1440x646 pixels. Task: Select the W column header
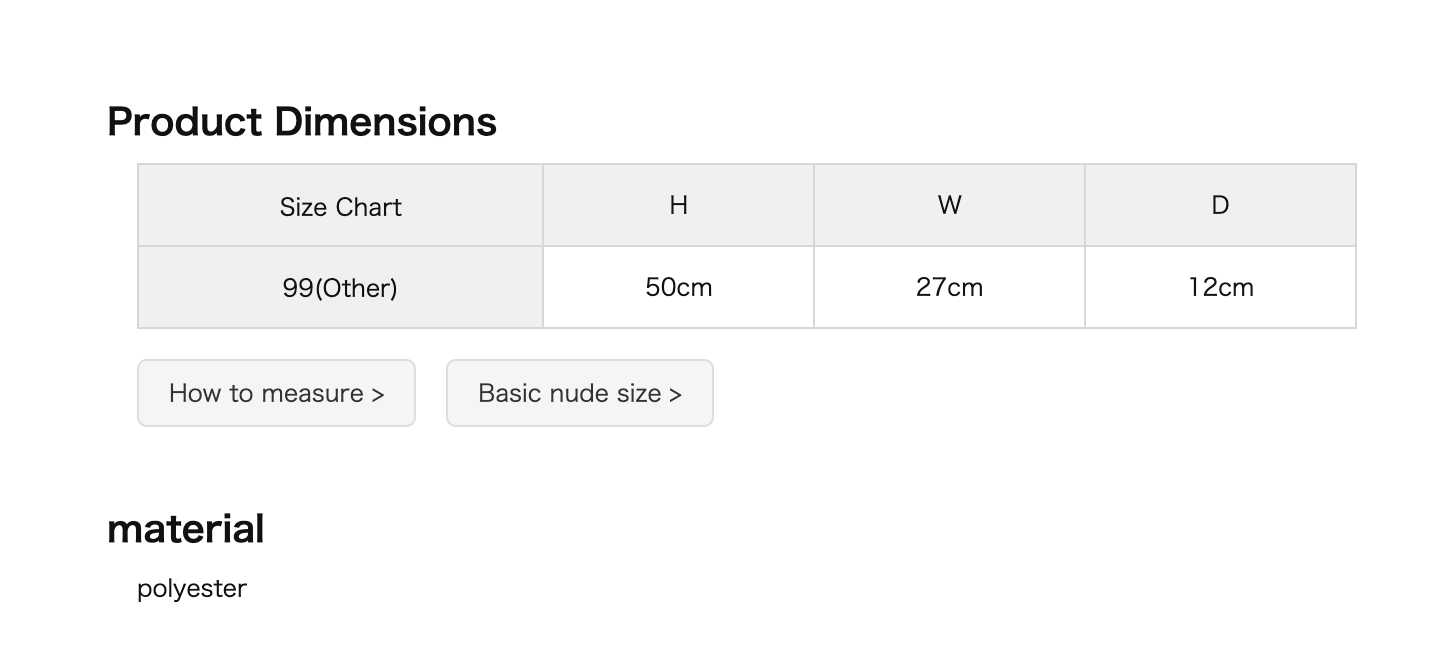(949, 206)
